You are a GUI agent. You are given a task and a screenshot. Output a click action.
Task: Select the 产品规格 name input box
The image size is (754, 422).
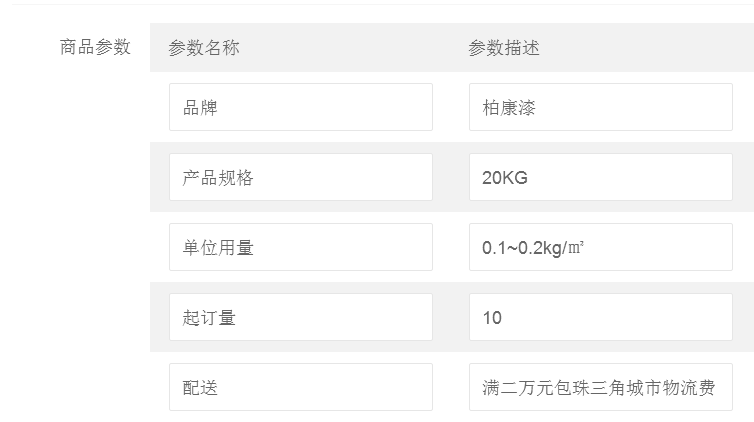tap(300, 177)
